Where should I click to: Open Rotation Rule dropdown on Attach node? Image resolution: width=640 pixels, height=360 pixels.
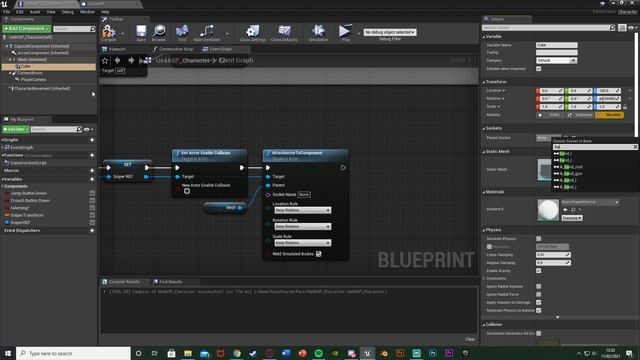click(x=302, y=227)
